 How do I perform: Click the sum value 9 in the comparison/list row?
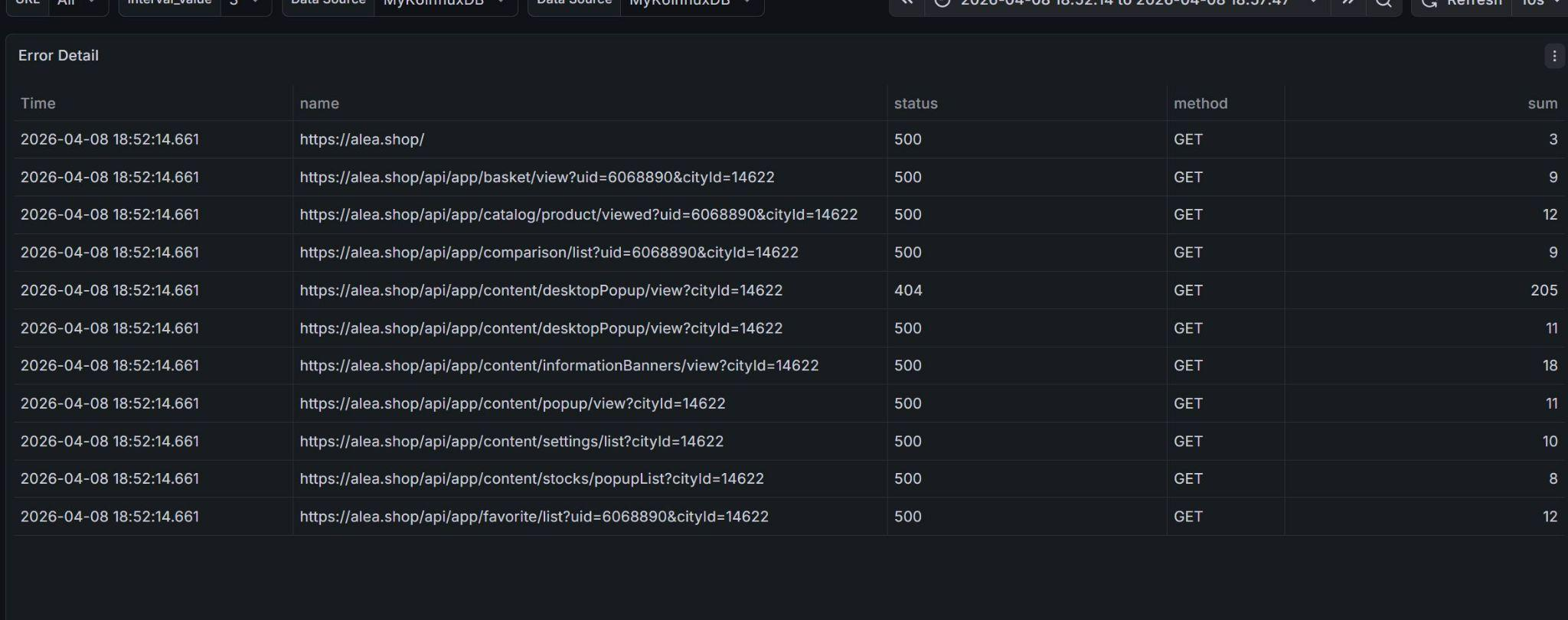1553,253
